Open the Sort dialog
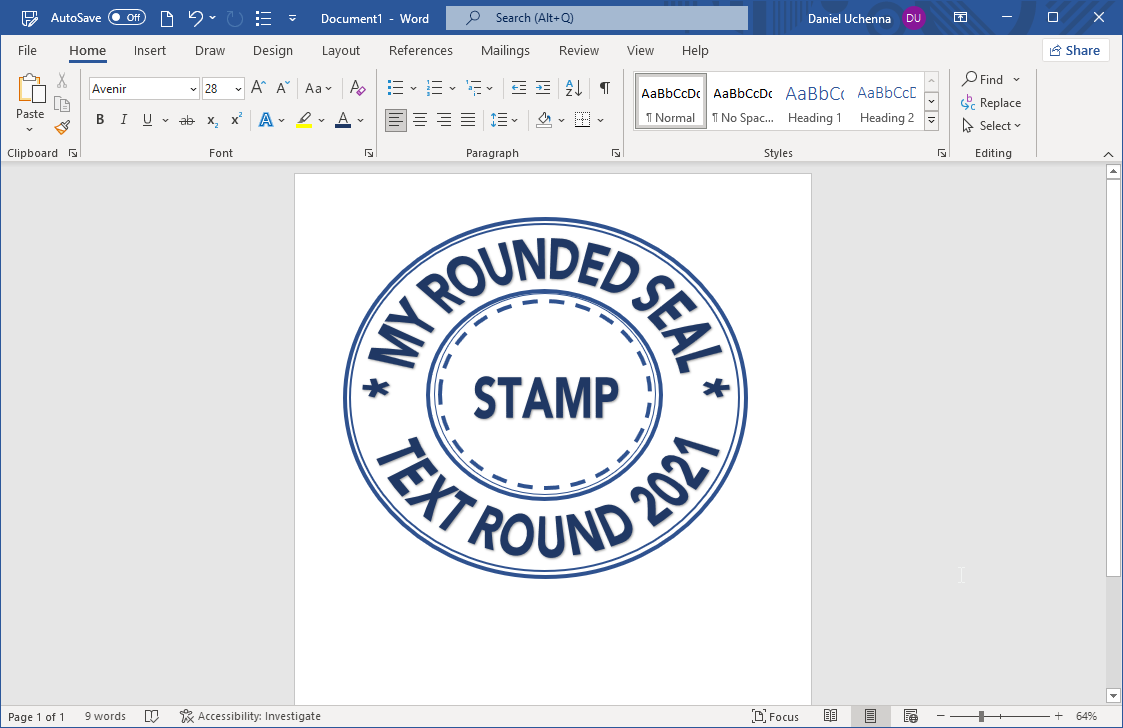 571,88
